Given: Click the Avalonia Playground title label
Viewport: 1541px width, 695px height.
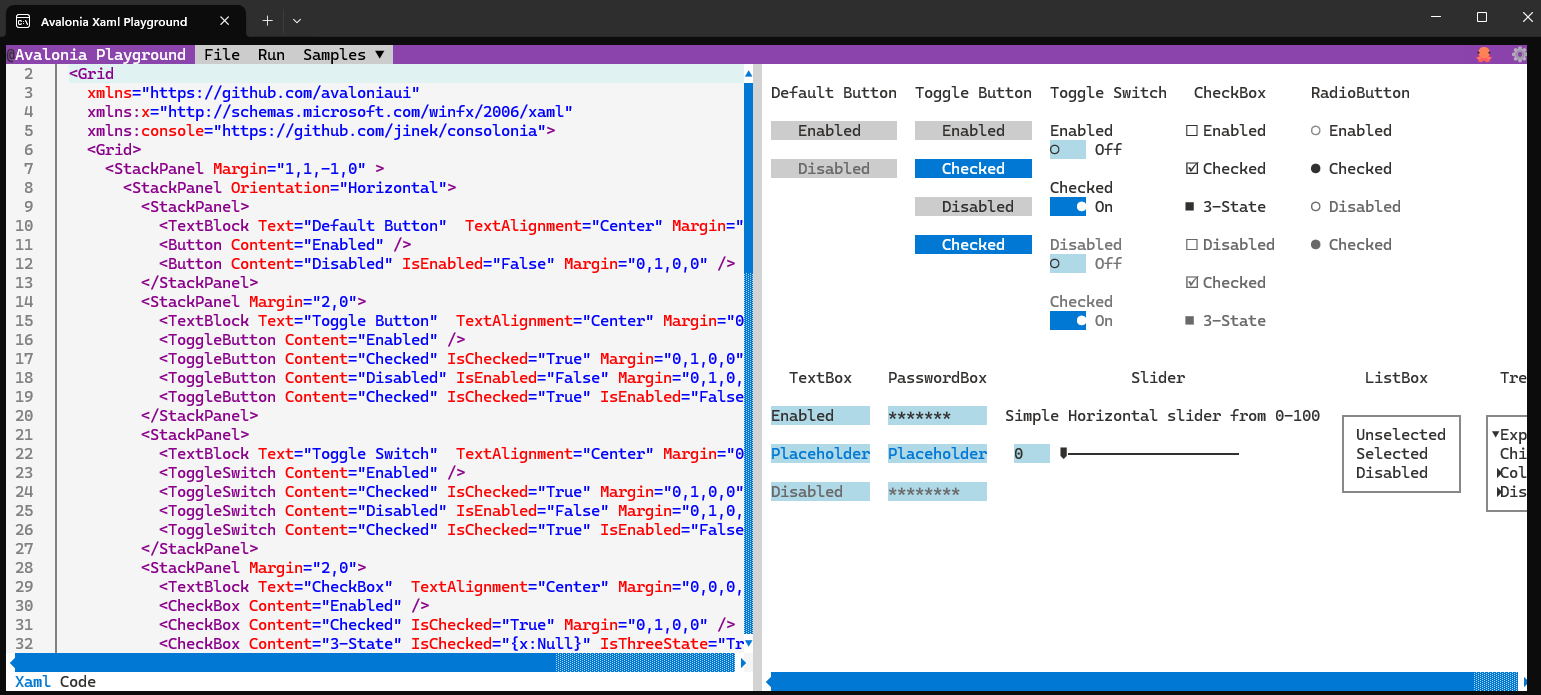Looking at the screenshot, I should pos(100,55).
